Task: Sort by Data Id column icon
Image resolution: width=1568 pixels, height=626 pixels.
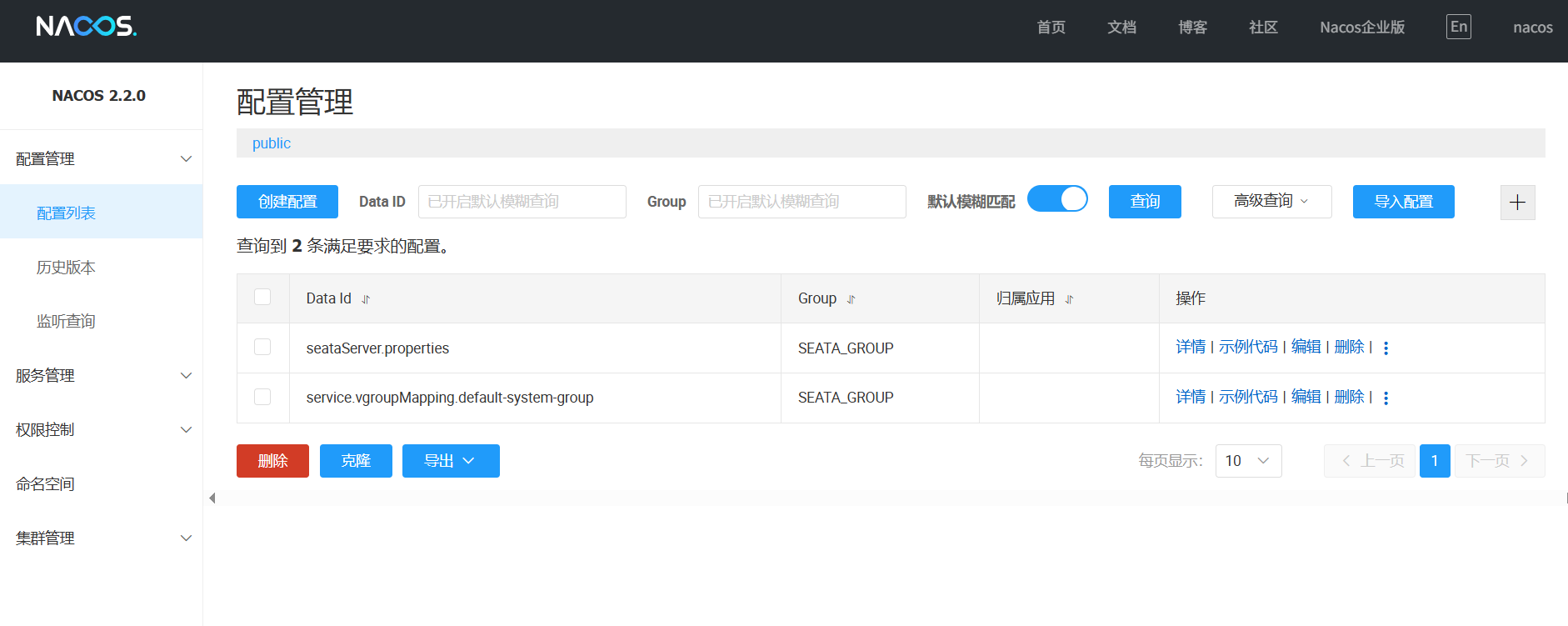Action: 366,299
